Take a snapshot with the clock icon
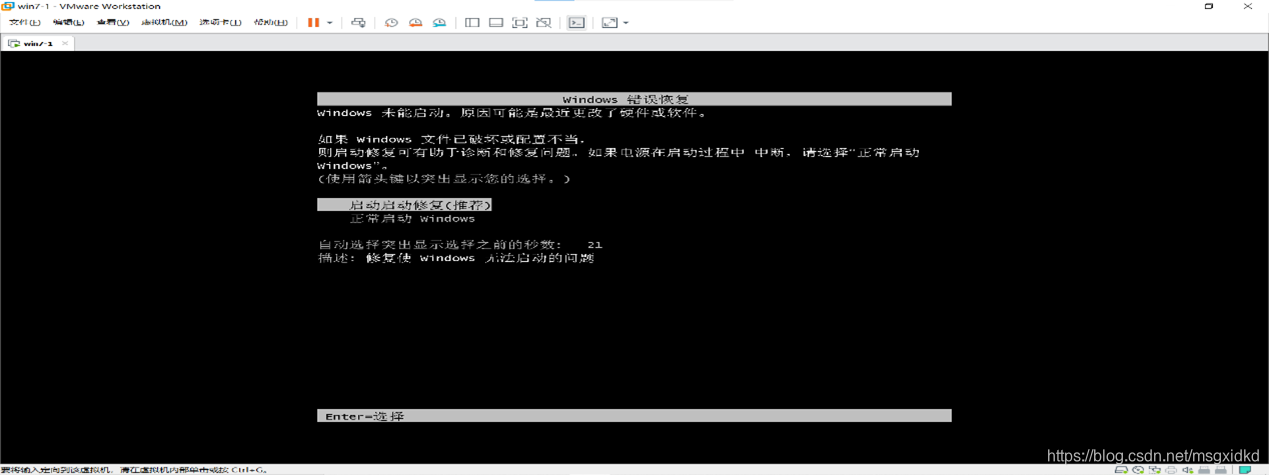The width and height of the screenshot is (1269, 475). click(391, 22)
